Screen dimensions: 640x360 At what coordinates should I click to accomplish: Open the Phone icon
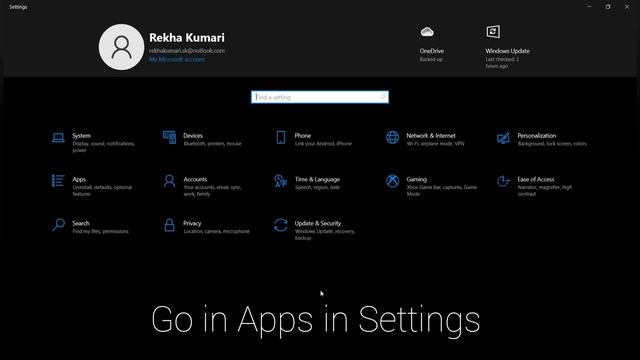click(281, 138)
